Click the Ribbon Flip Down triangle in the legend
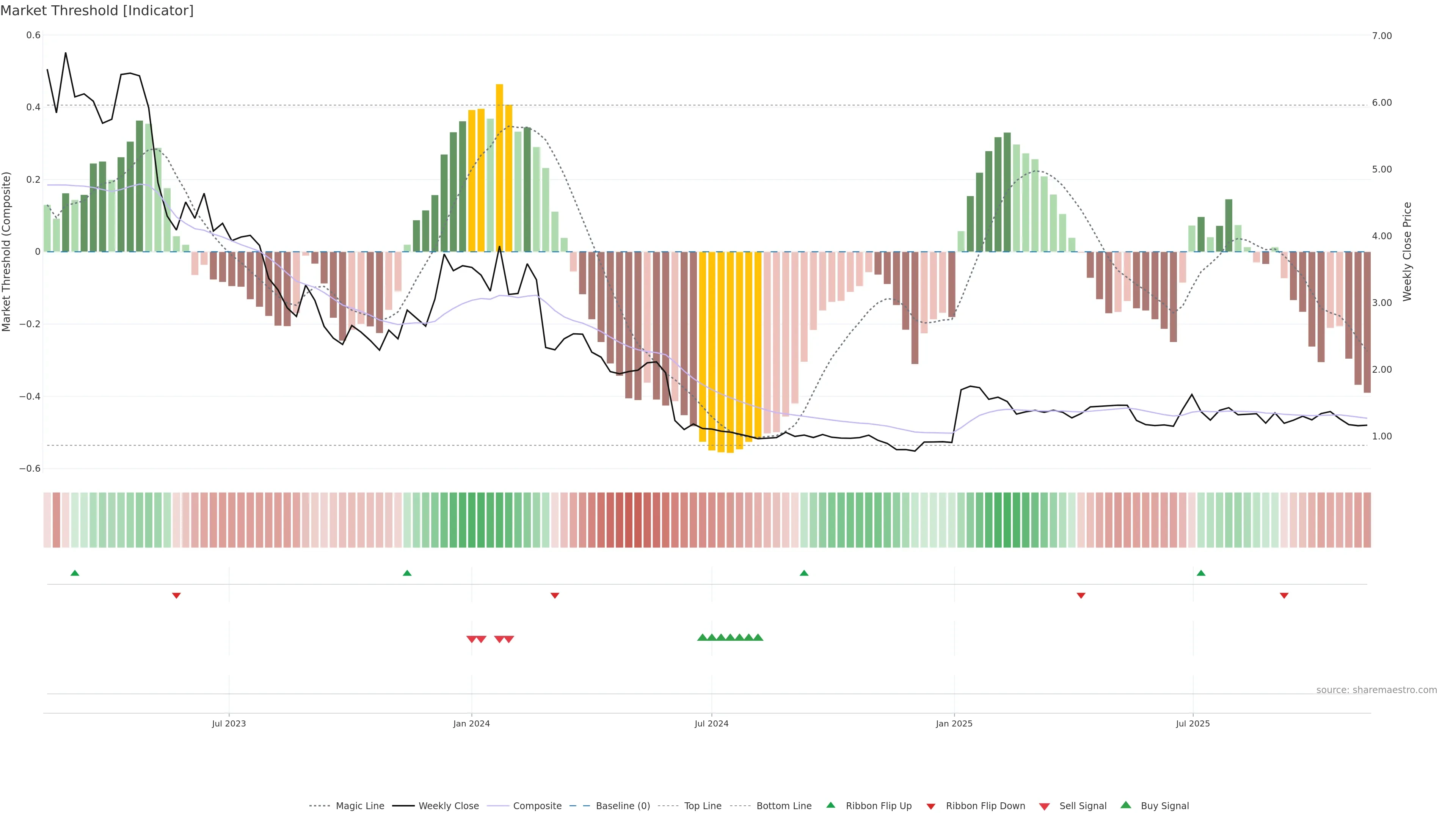 (x=931, y=806)
